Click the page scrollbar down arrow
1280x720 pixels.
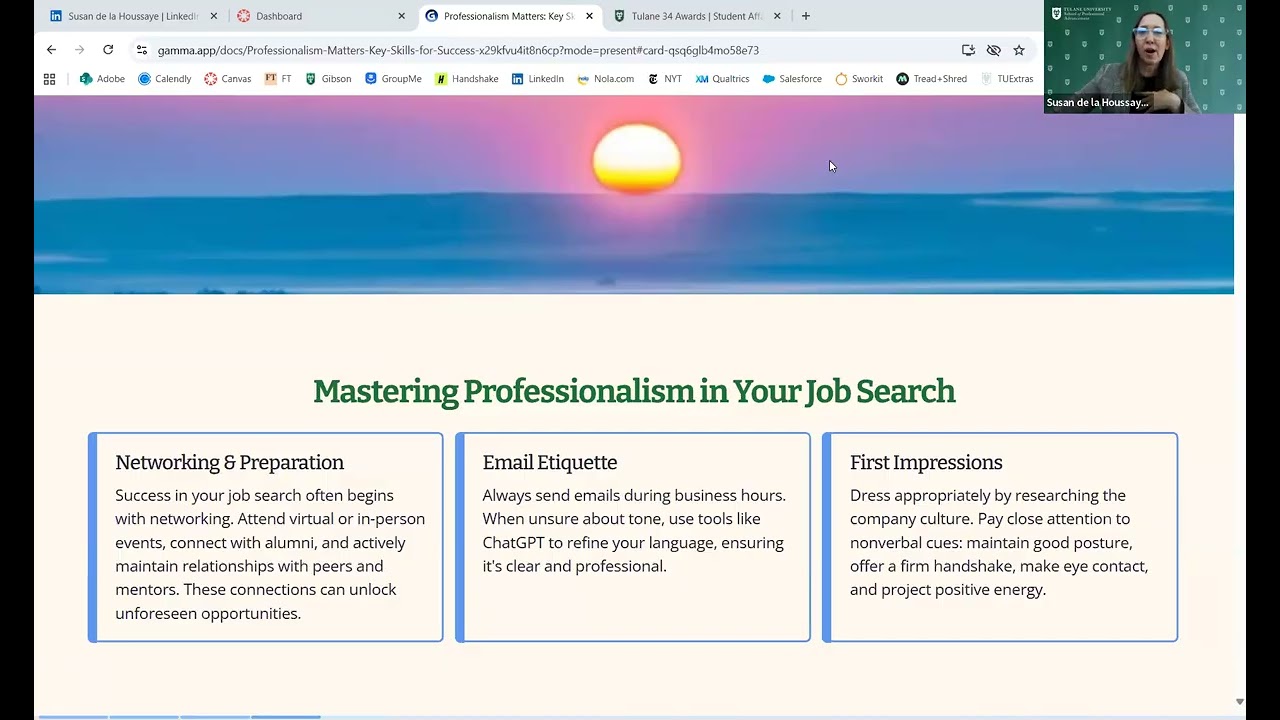[1240, 702]
